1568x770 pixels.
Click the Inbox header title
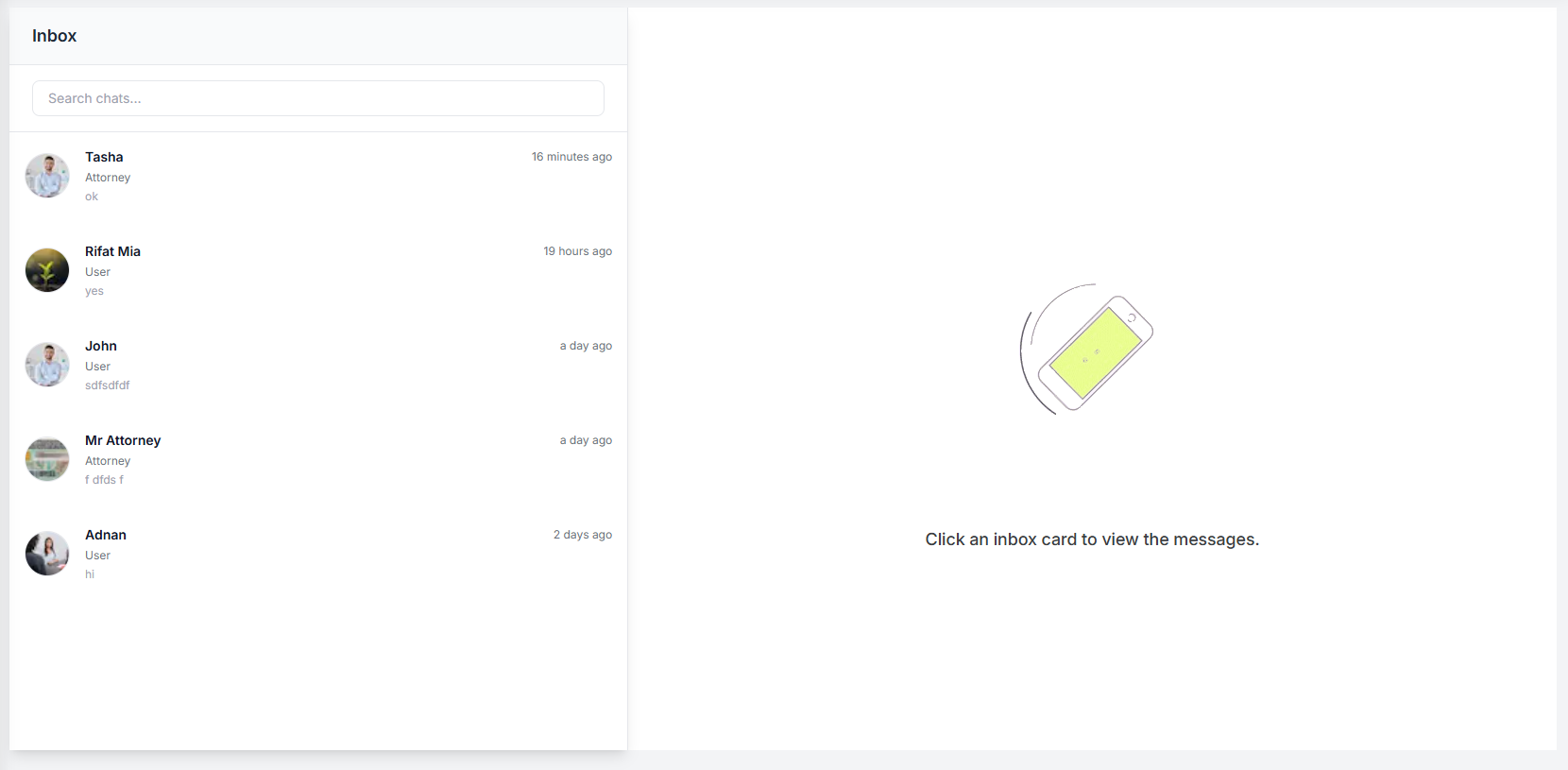55,36
